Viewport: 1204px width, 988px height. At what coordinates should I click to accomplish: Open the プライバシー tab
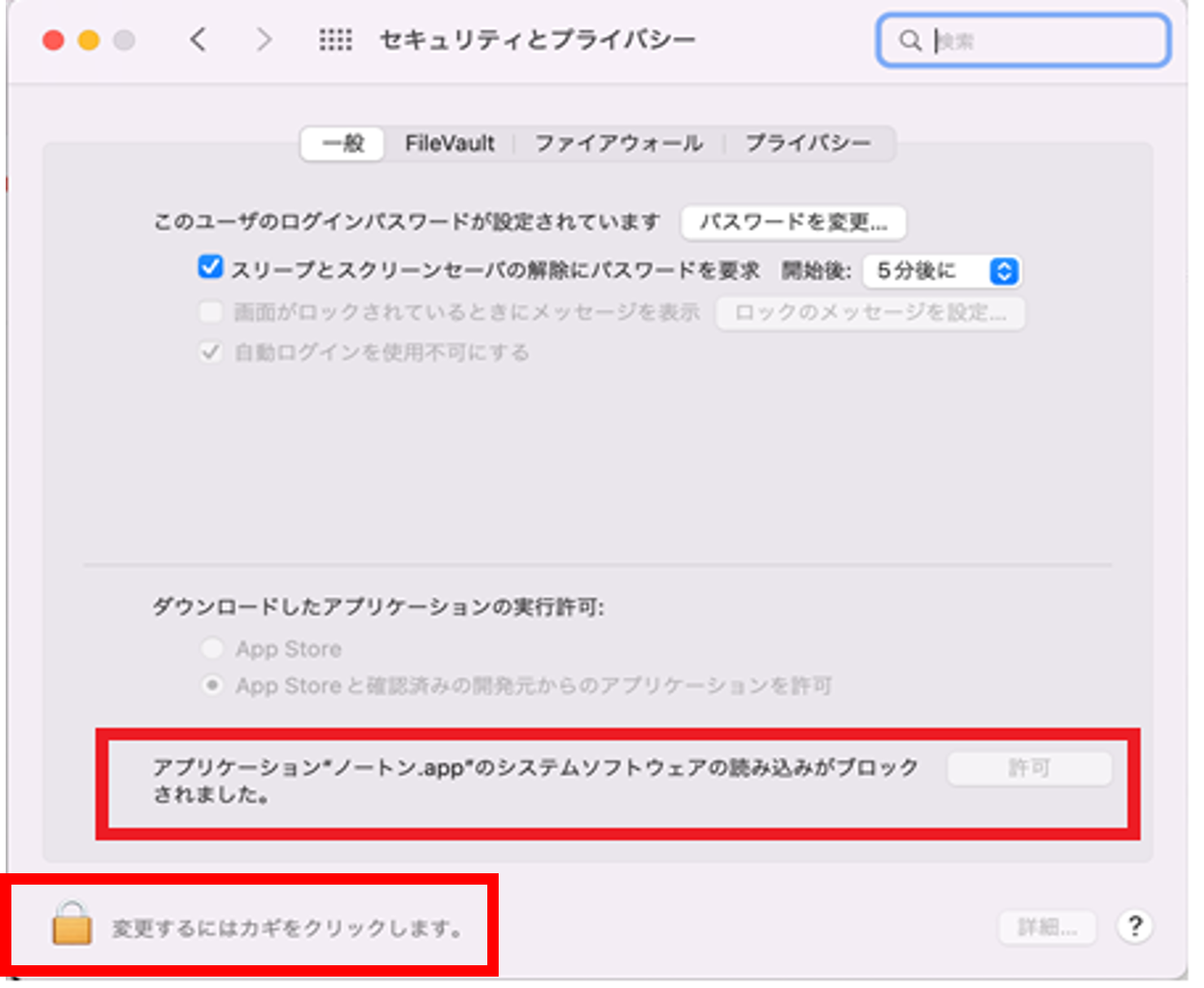[x=808, y=144]
